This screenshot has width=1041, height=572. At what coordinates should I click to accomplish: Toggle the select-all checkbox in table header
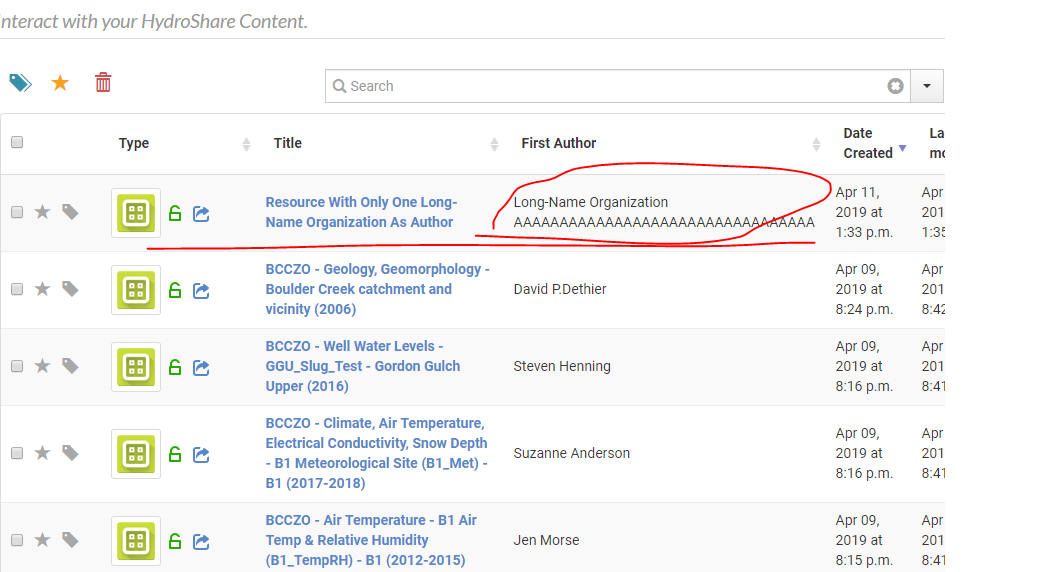pos(17,142)
